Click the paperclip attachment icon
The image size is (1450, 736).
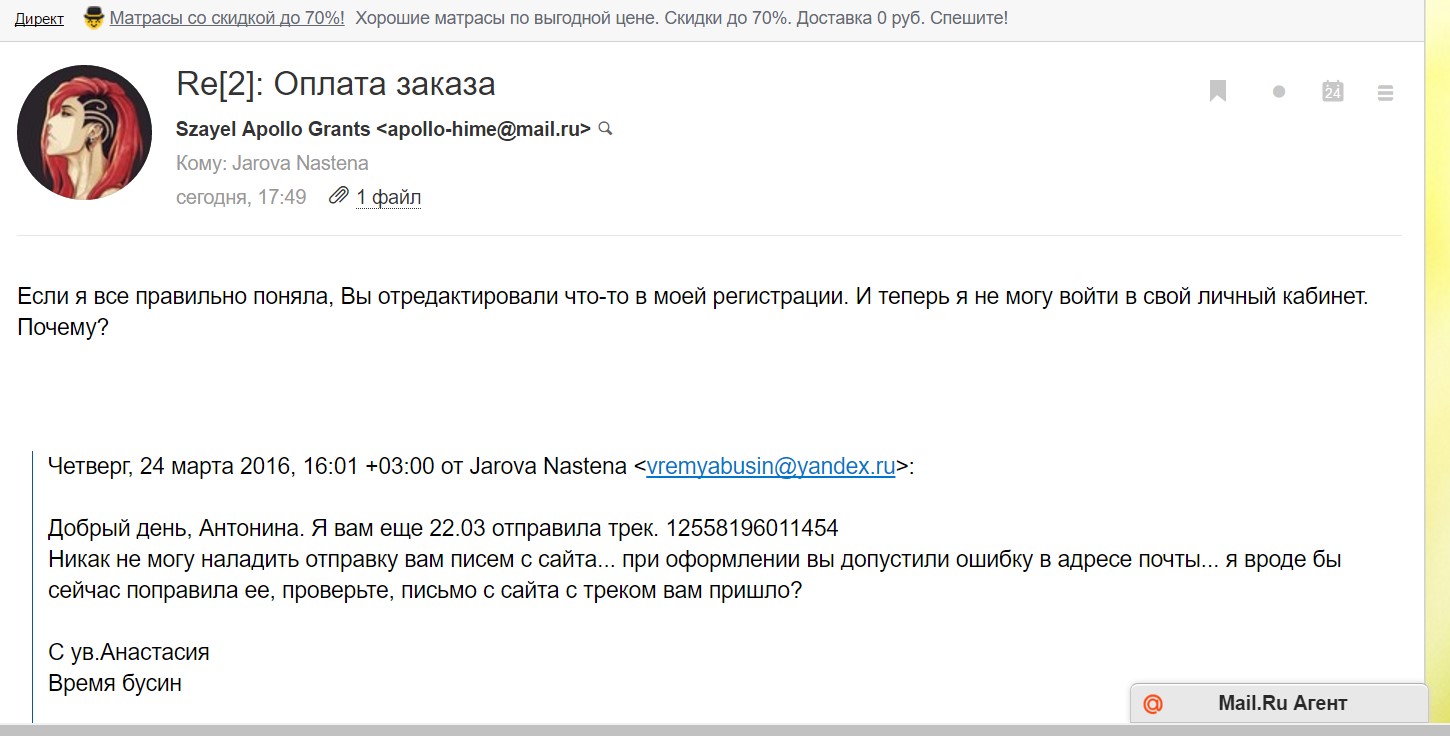[x=339, y=196]
